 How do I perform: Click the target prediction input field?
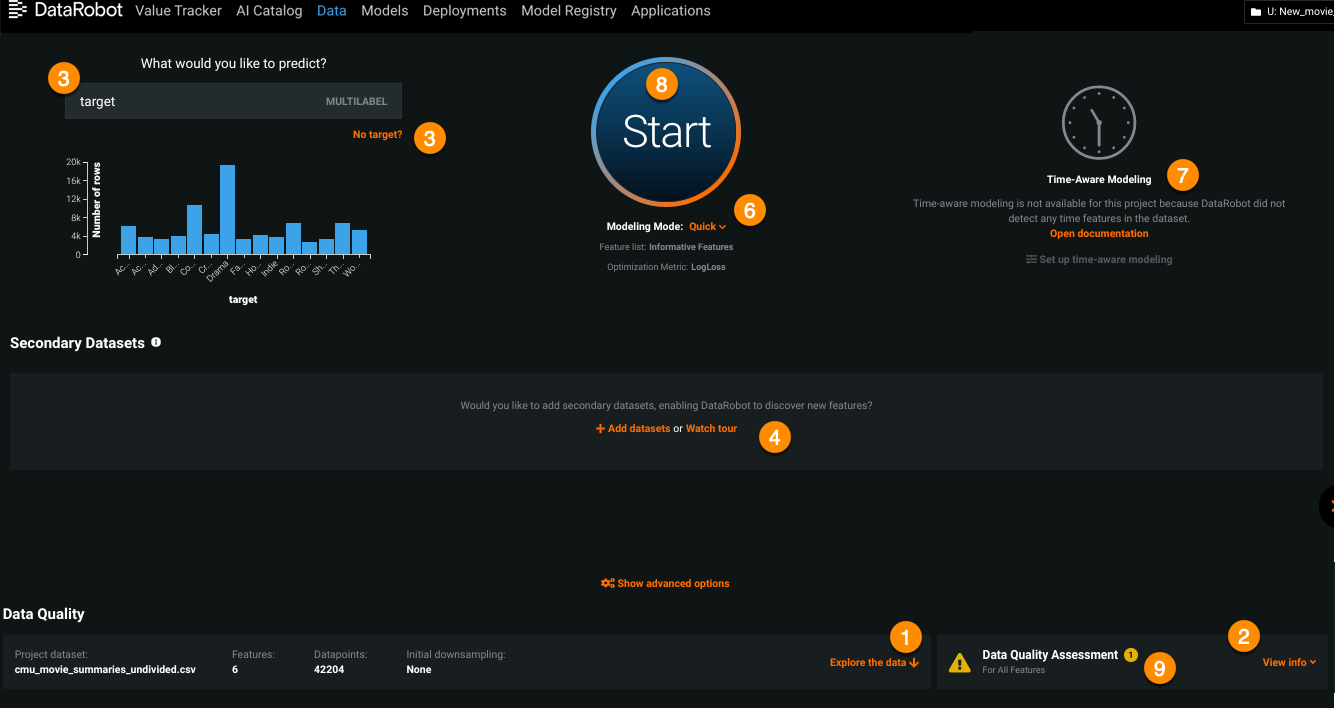200,102
